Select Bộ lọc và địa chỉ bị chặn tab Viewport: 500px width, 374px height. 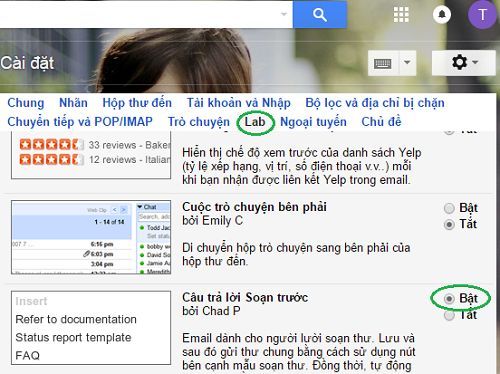pyautogui.click(x=375, y=103)
